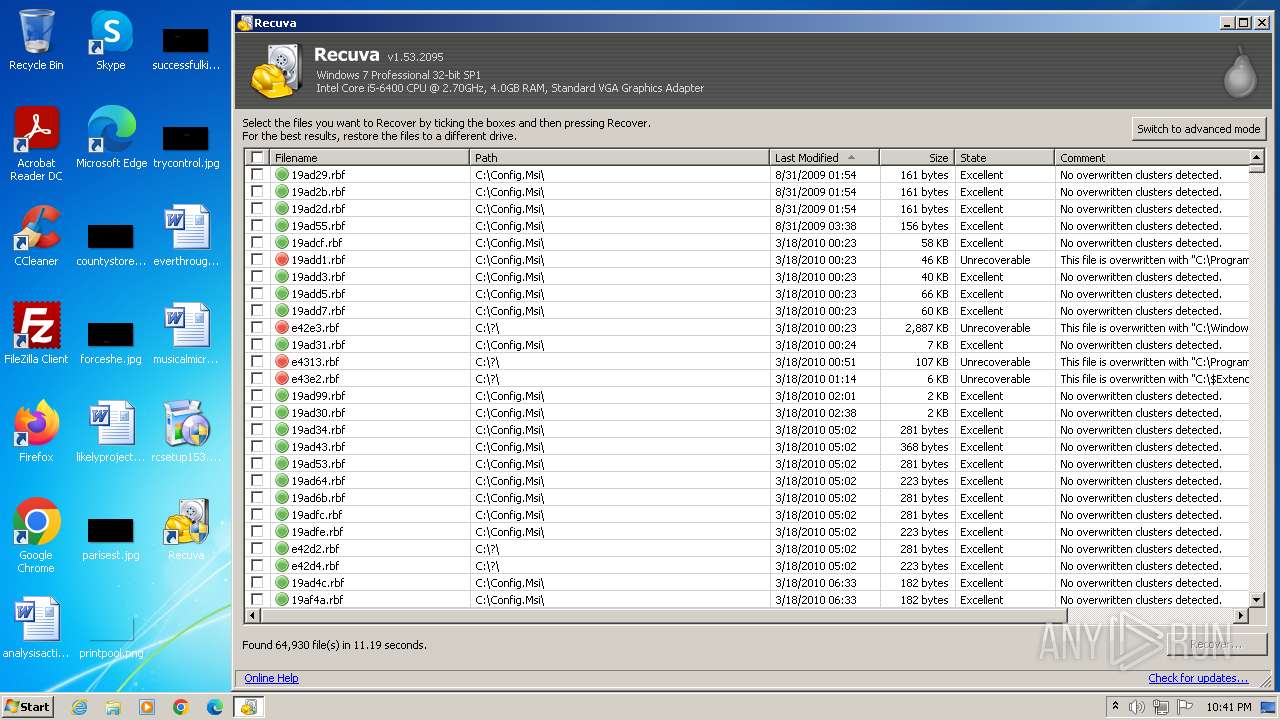The height and width of the screenshot is (720, 1280).
Task: Open the likelyproject Word document
Action: [111, 432]
